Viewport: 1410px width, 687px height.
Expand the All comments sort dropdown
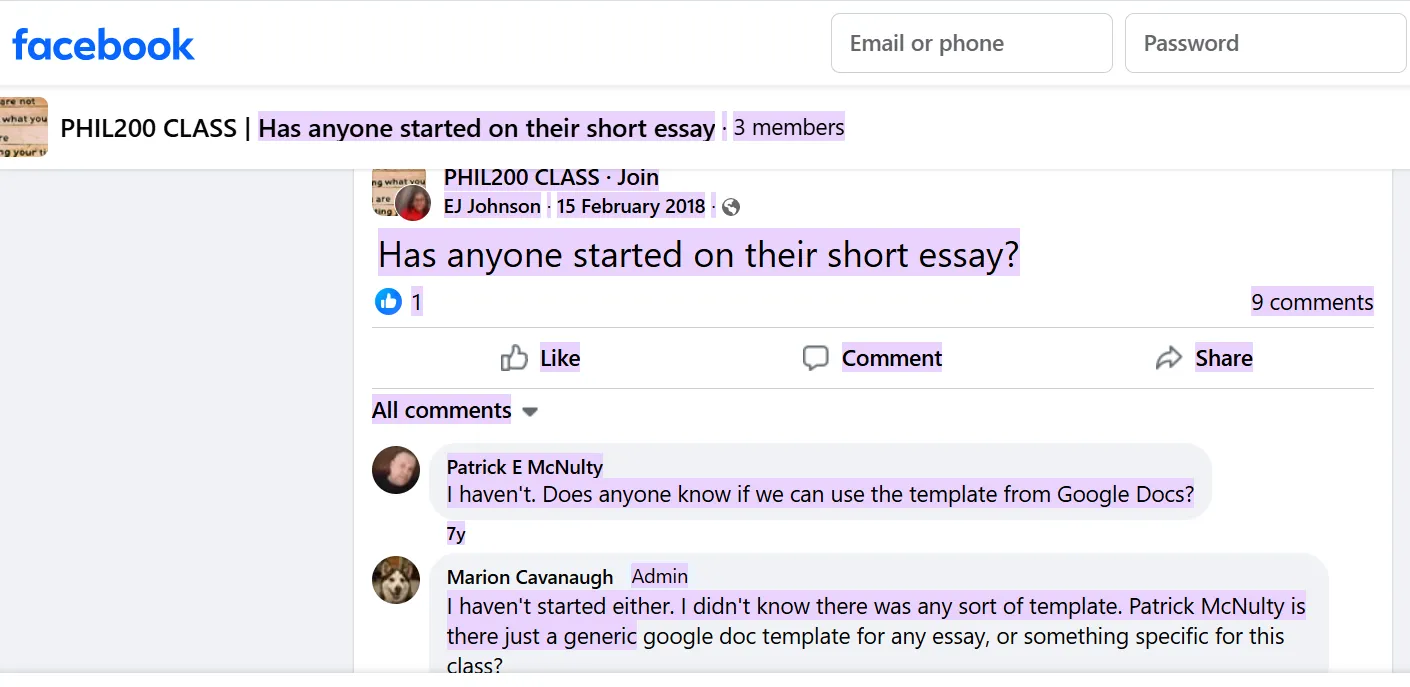pos(442,410)
